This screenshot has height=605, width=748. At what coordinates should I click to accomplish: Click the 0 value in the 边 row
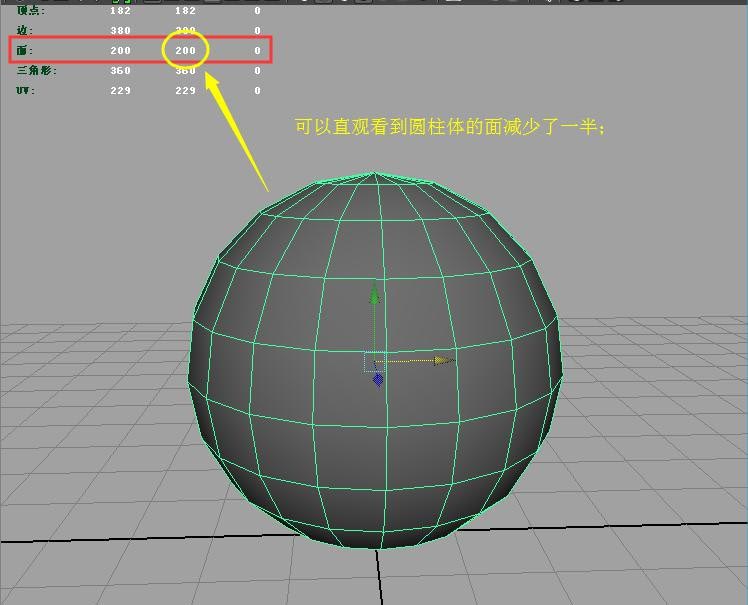click(257, 30)
